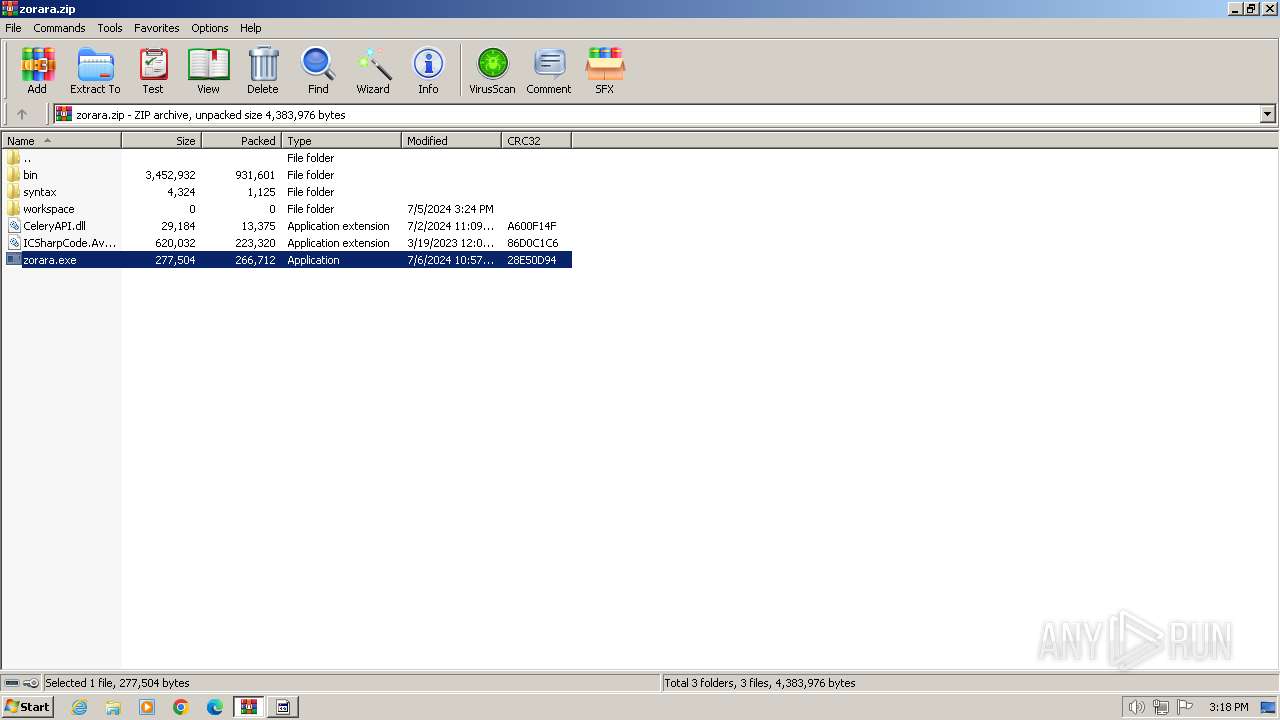The height and width of the screenshot is (720, 1280).
Task: Sort by Modified column header
Action: pos(452,141)
